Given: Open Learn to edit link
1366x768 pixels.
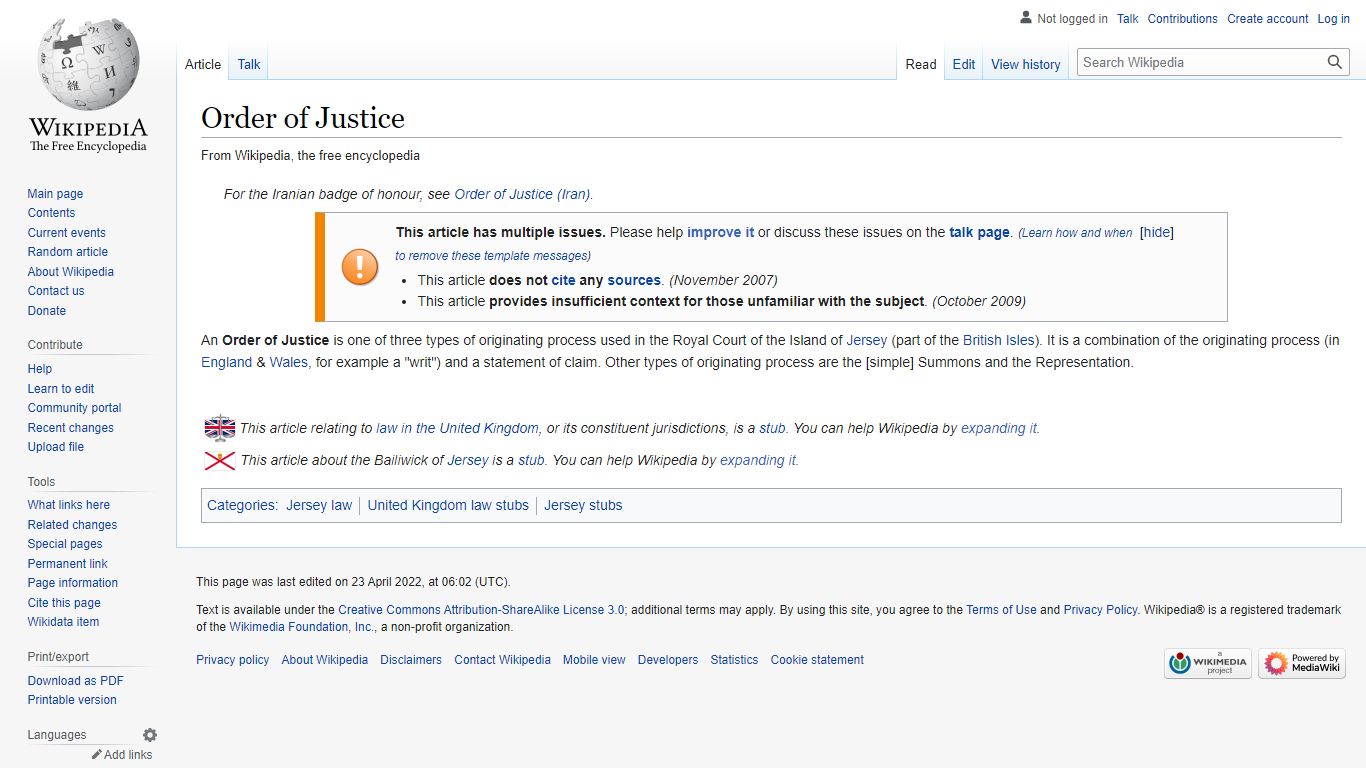Looking at the screenshot, I should point(61,389).
